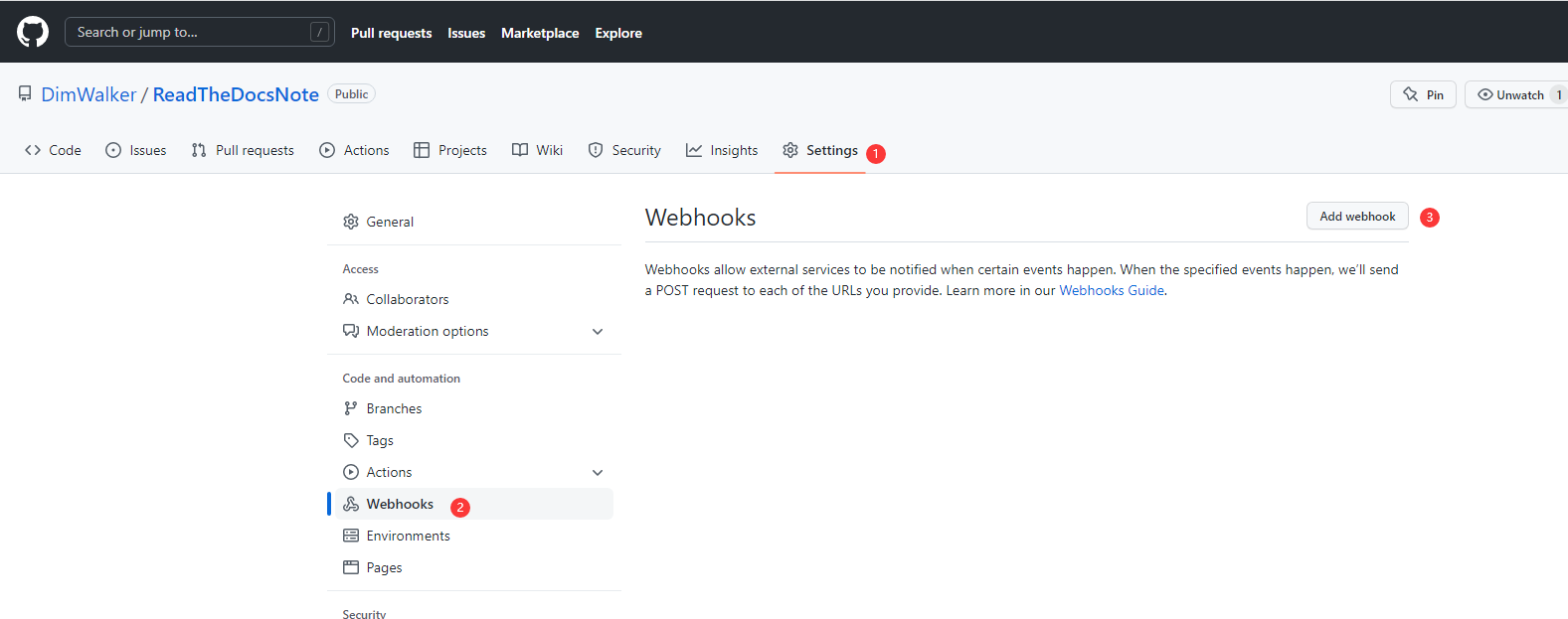Switch to the repository Insights tab
This screenshot has width=1568, height=619.
pos(722,150)
